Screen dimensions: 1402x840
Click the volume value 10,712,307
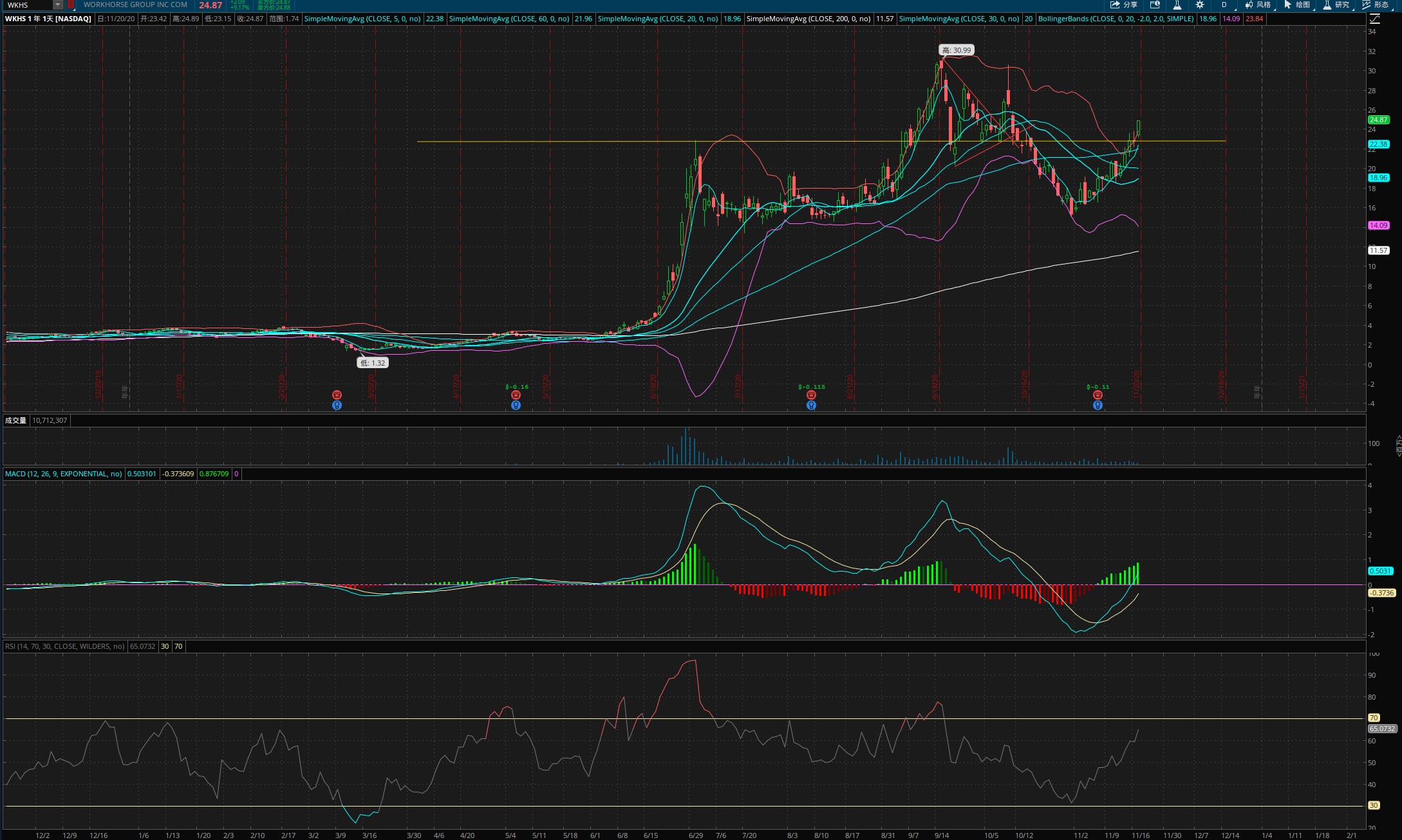[50, 420]
